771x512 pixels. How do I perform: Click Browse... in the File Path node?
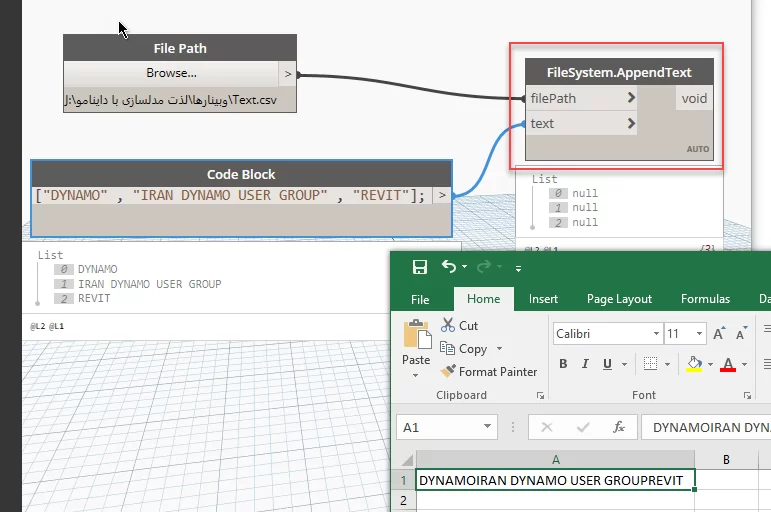tap(171, 73)
